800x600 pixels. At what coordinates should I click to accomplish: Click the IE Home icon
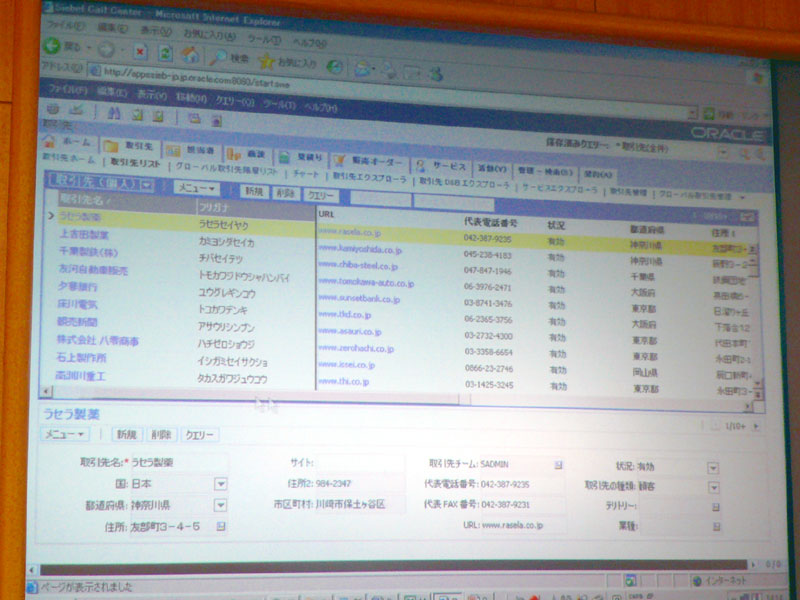[190, 54]
